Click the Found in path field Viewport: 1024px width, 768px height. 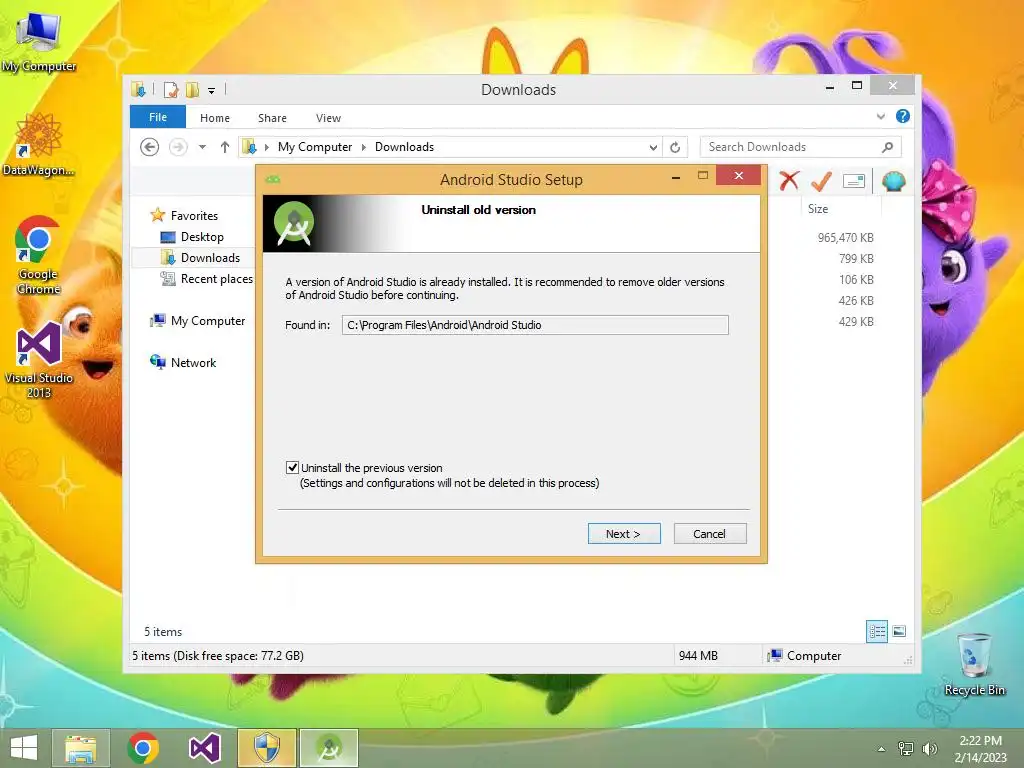tap(535, 325)
